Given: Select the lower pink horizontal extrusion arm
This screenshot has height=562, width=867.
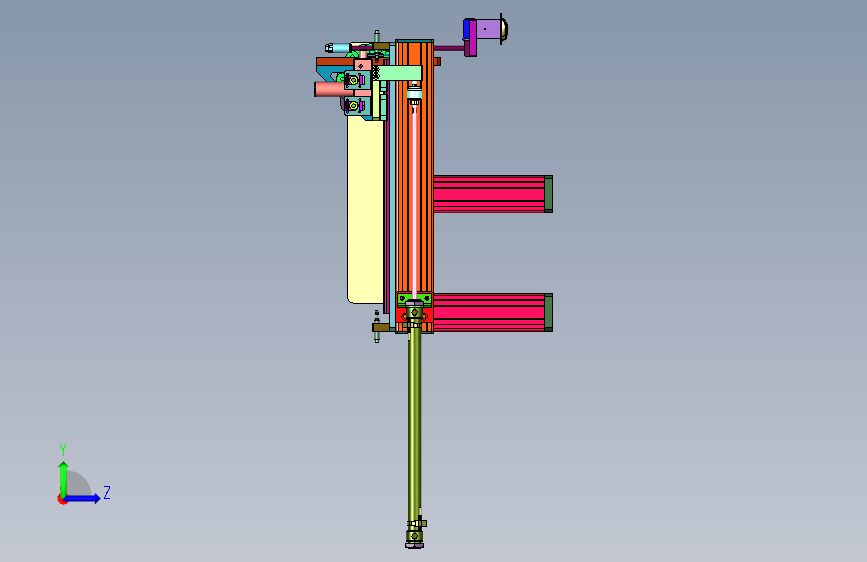Looking at the screenshot, I should [x=489, y=313].
